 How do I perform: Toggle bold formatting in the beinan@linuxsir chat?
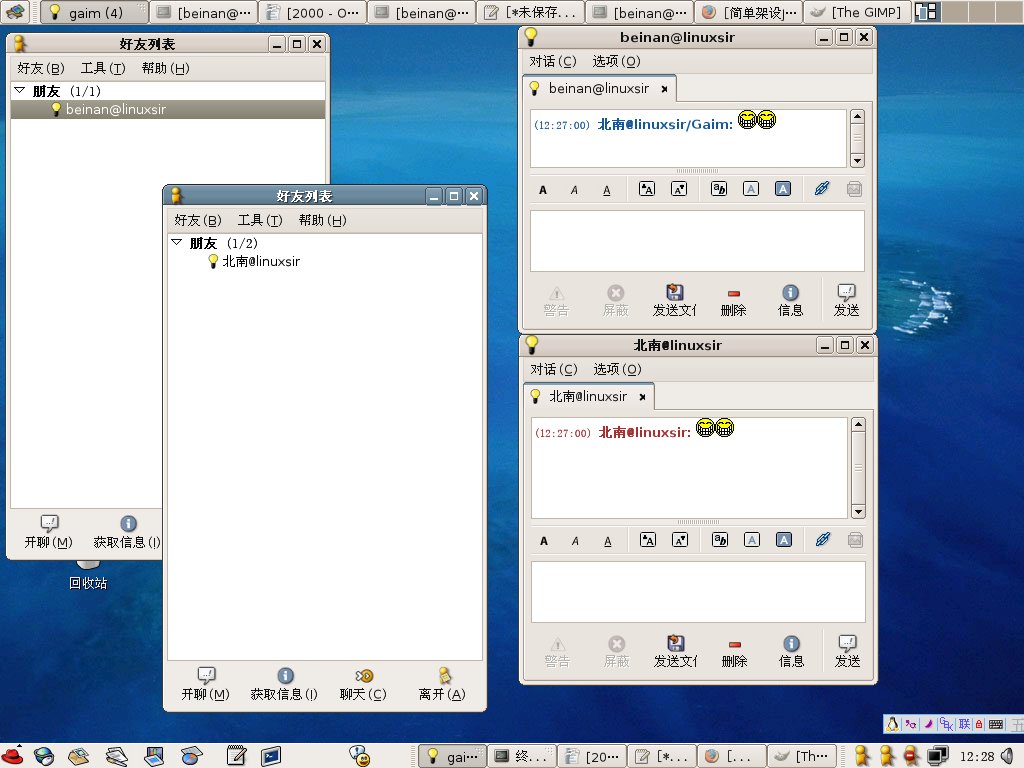pyautogui.click(x=543, y=189)
